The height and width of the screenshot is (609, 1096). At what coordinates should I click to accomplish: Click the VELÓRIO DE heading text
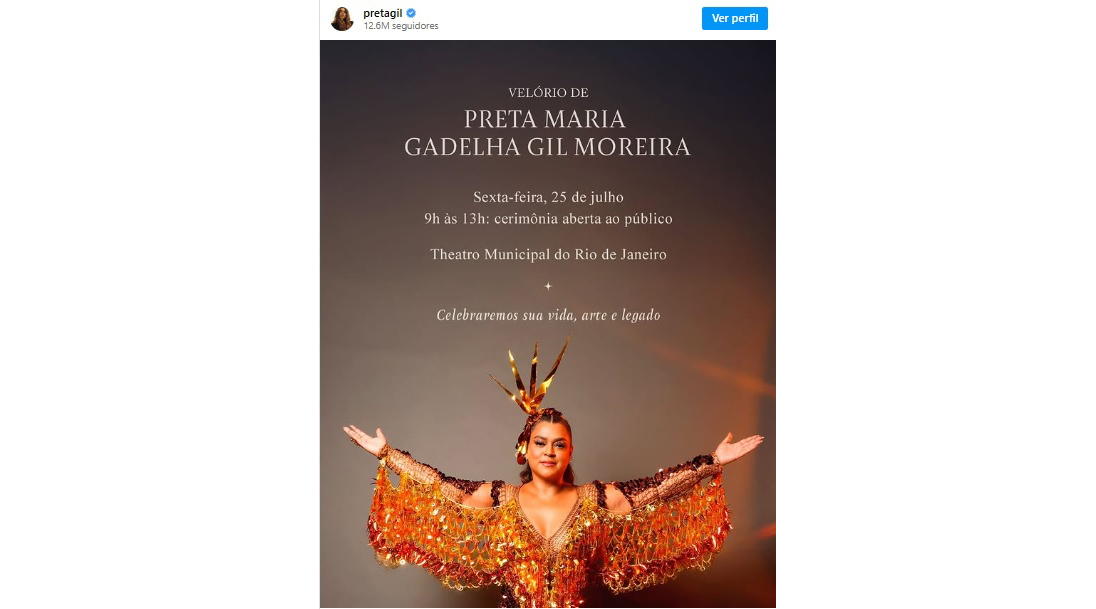click(x=548, y=92)
